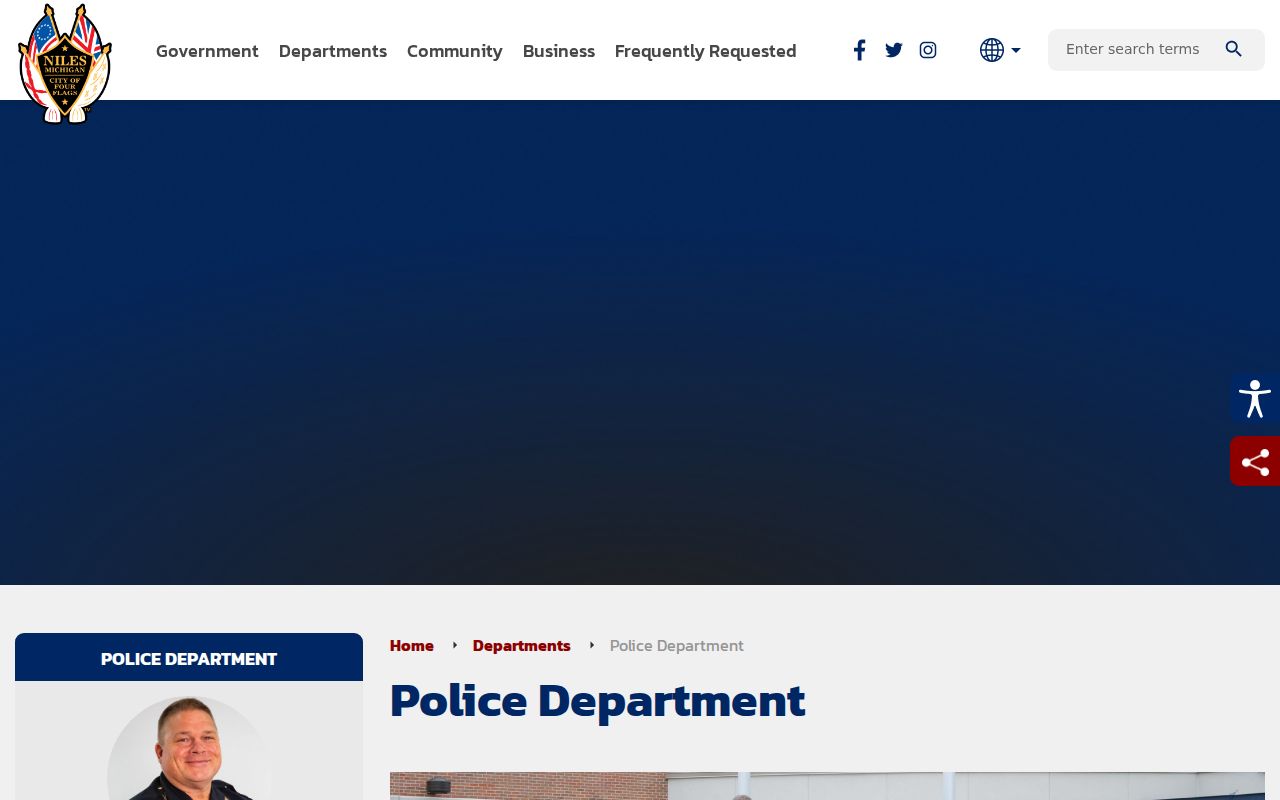Click the police building photo
1280x800 pixels.
(x=827, y=786)
